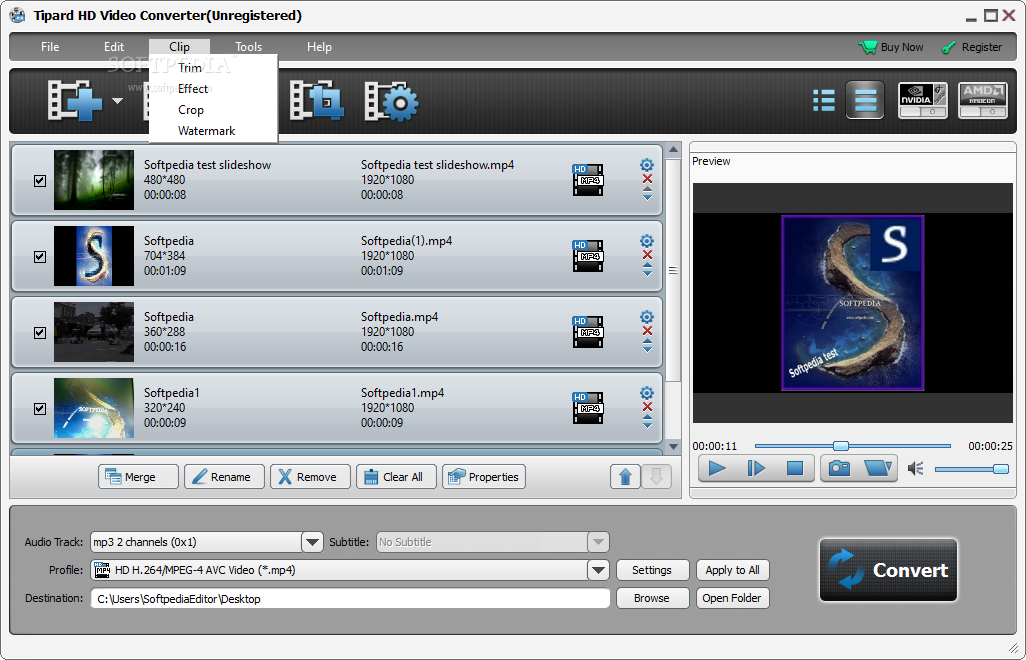Screen dimensions: 1026x660
Task: Move the selected item up with the blue arrow button
Action: [x=625, y=477]
